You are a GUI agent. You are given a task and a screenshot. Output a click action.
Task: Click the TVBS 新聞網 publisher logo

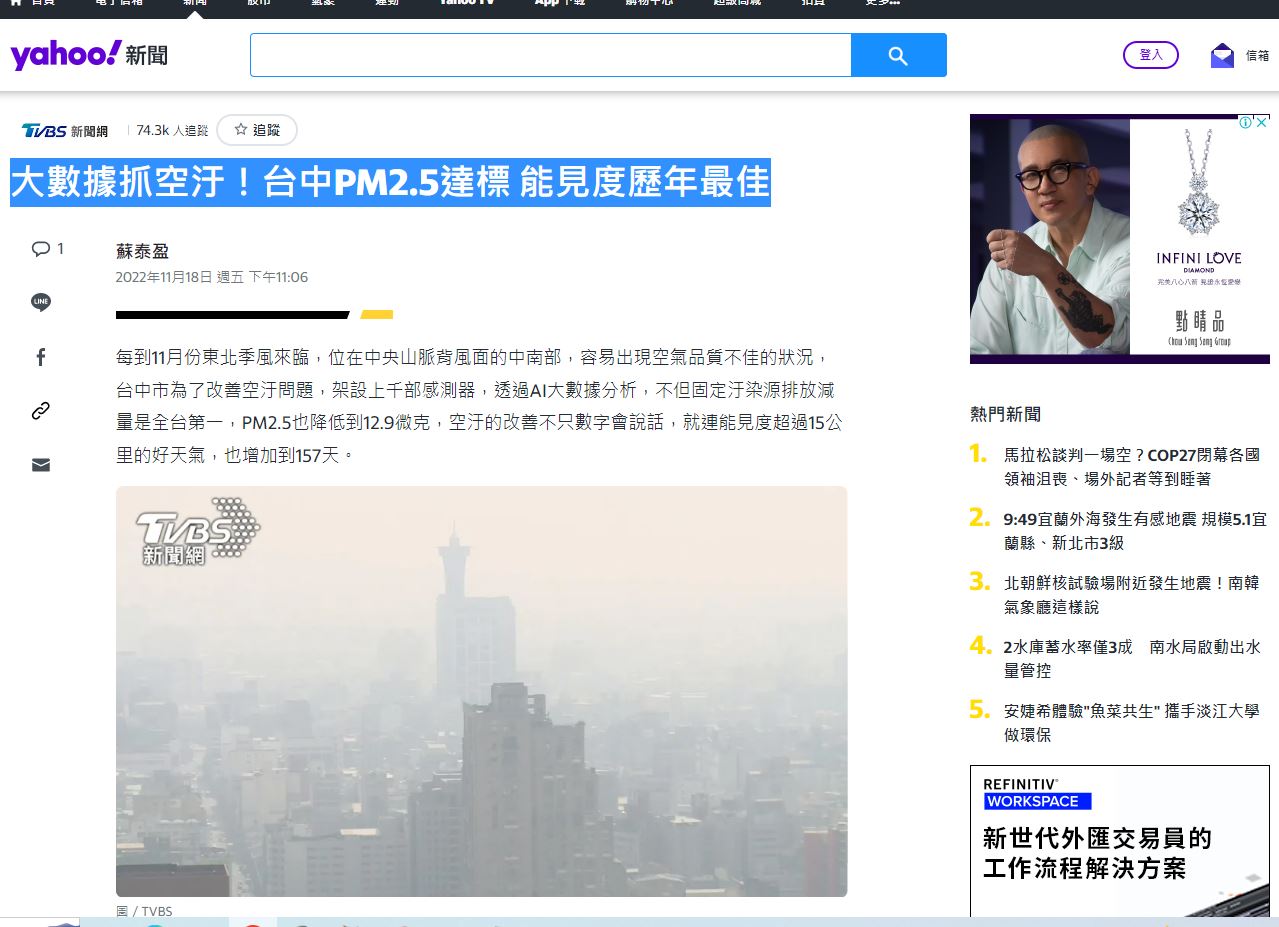tap(65, 130)
